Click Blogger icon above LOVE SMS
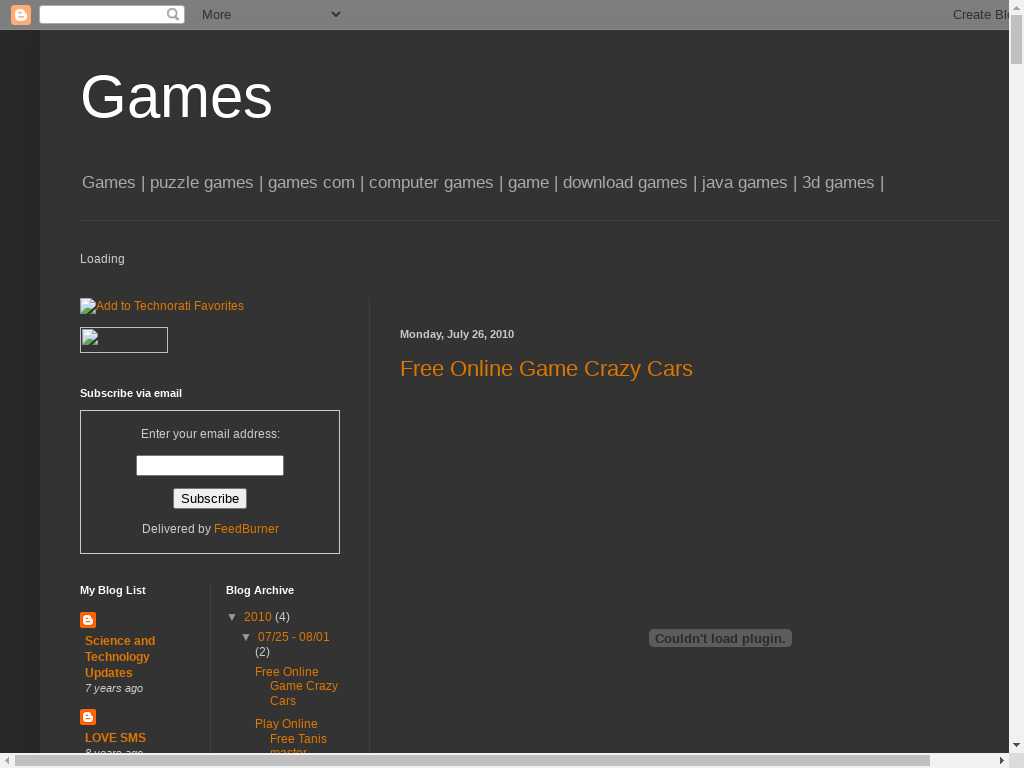This screenshot has width=1024, height=768. [88, 717]
